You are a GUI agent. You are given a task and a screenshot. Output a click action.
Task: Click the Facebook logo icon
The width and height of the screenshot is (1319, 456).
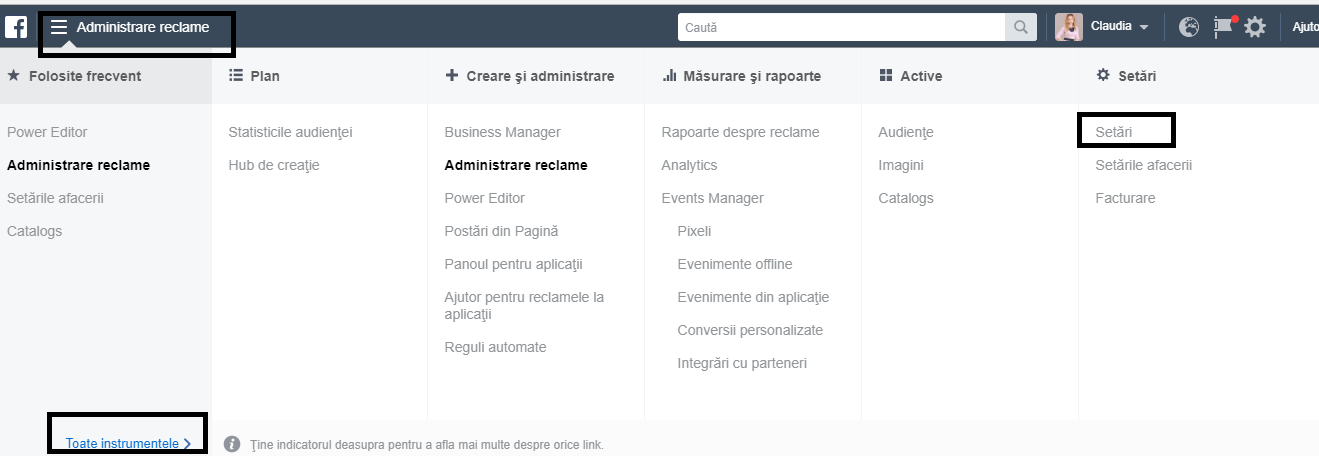click(x=16, y=27)
